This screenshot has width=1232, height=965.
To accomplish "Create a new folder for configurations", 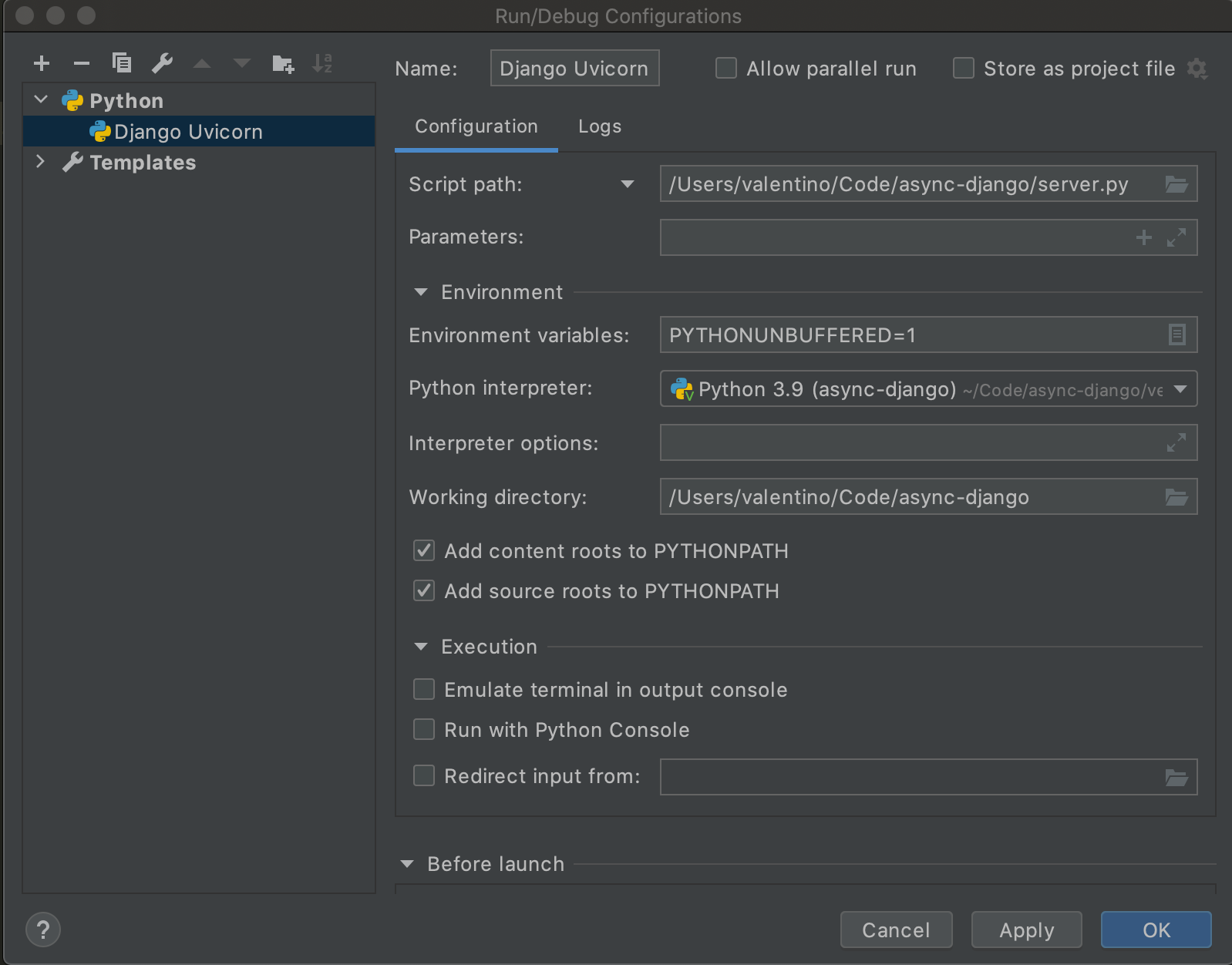I will (283, 63).
